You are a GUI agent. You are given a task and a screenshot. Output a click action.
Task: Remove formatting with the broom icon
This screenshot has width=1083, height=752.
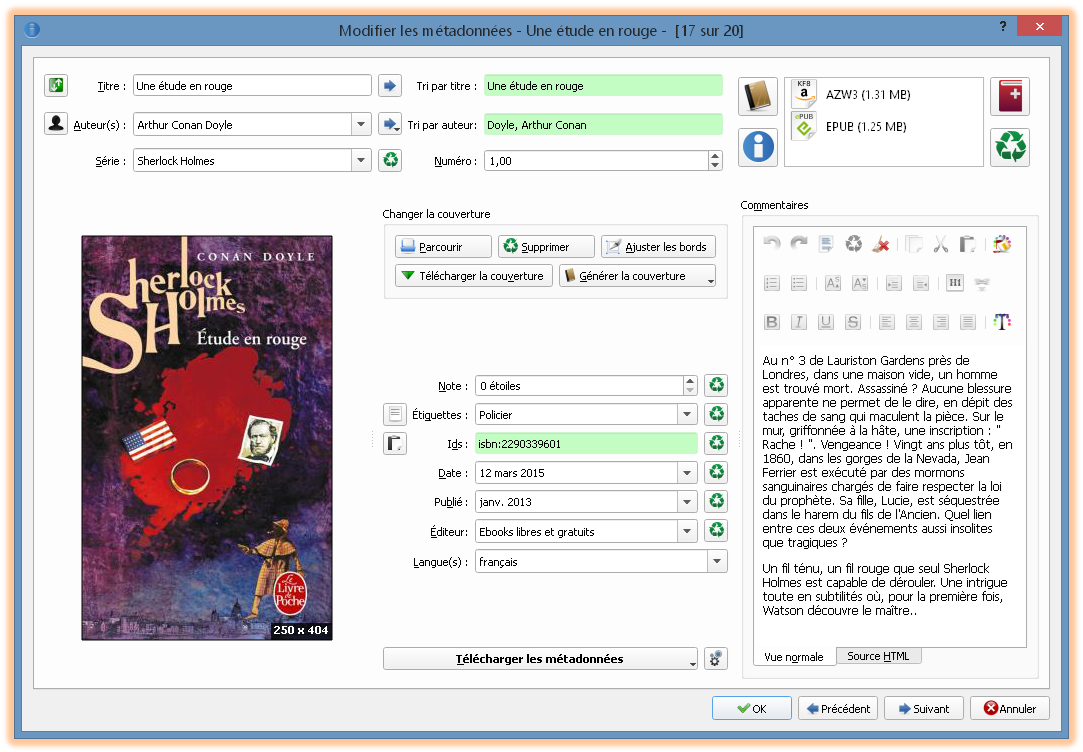point(881,244)
